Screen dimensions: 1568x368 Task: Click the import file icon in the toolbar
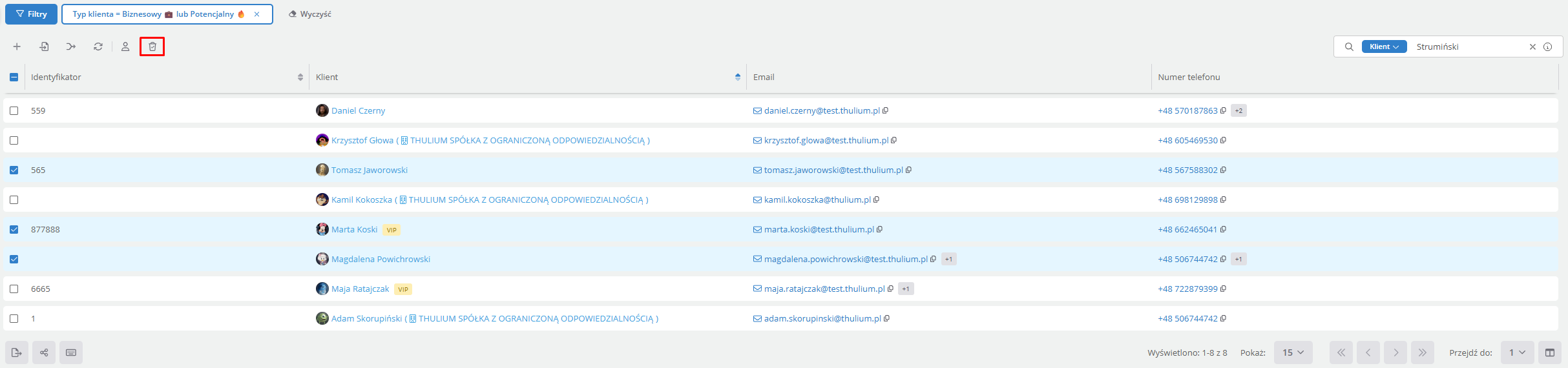point(44,46)
